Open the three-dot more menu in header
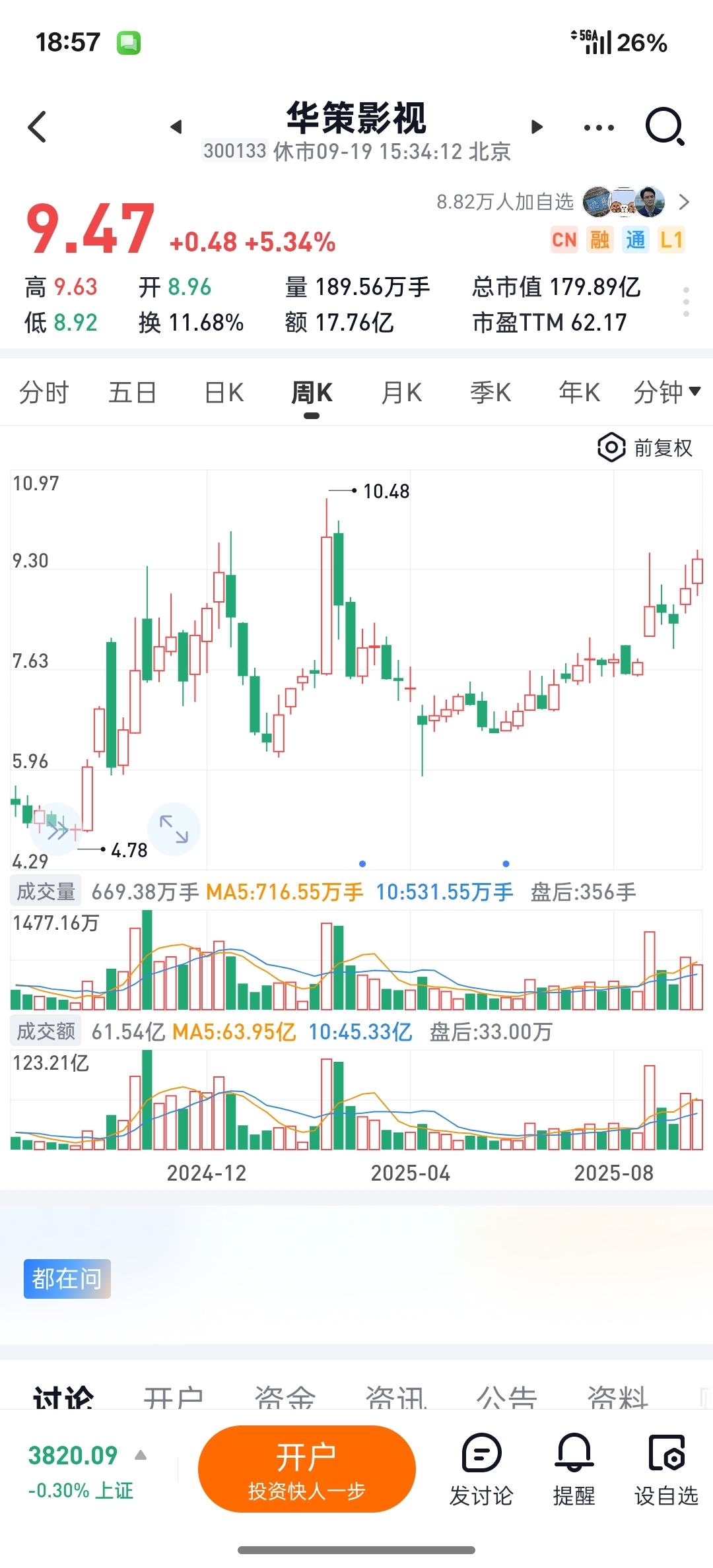713x1568 pixels. point(599,127)
